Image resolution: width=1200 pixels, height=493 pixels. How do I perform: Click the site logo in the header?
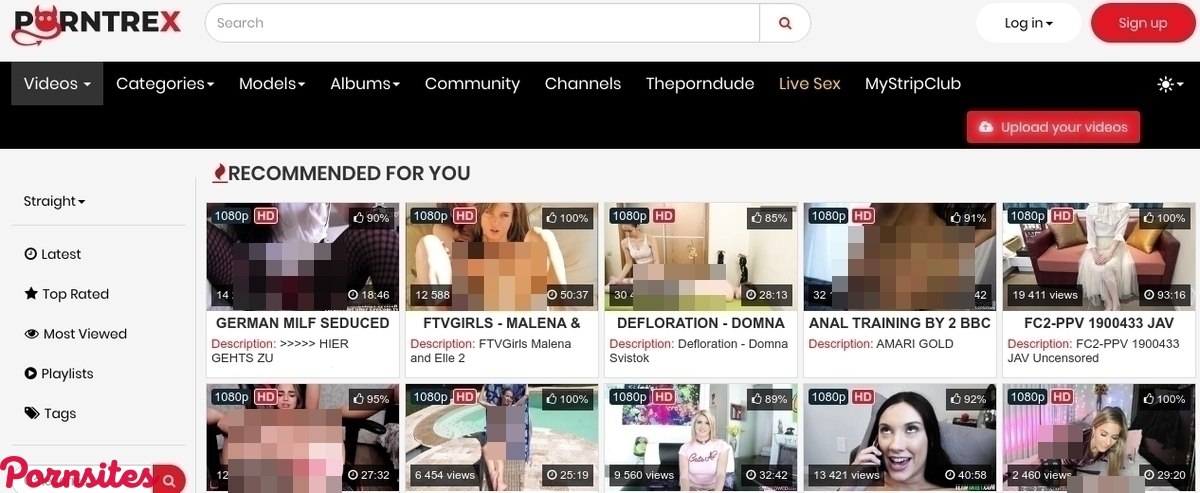coord(96,24)
